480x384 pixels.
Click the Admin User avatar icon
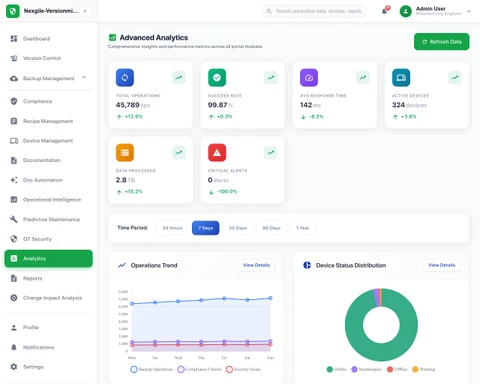(x=406, y=11)
